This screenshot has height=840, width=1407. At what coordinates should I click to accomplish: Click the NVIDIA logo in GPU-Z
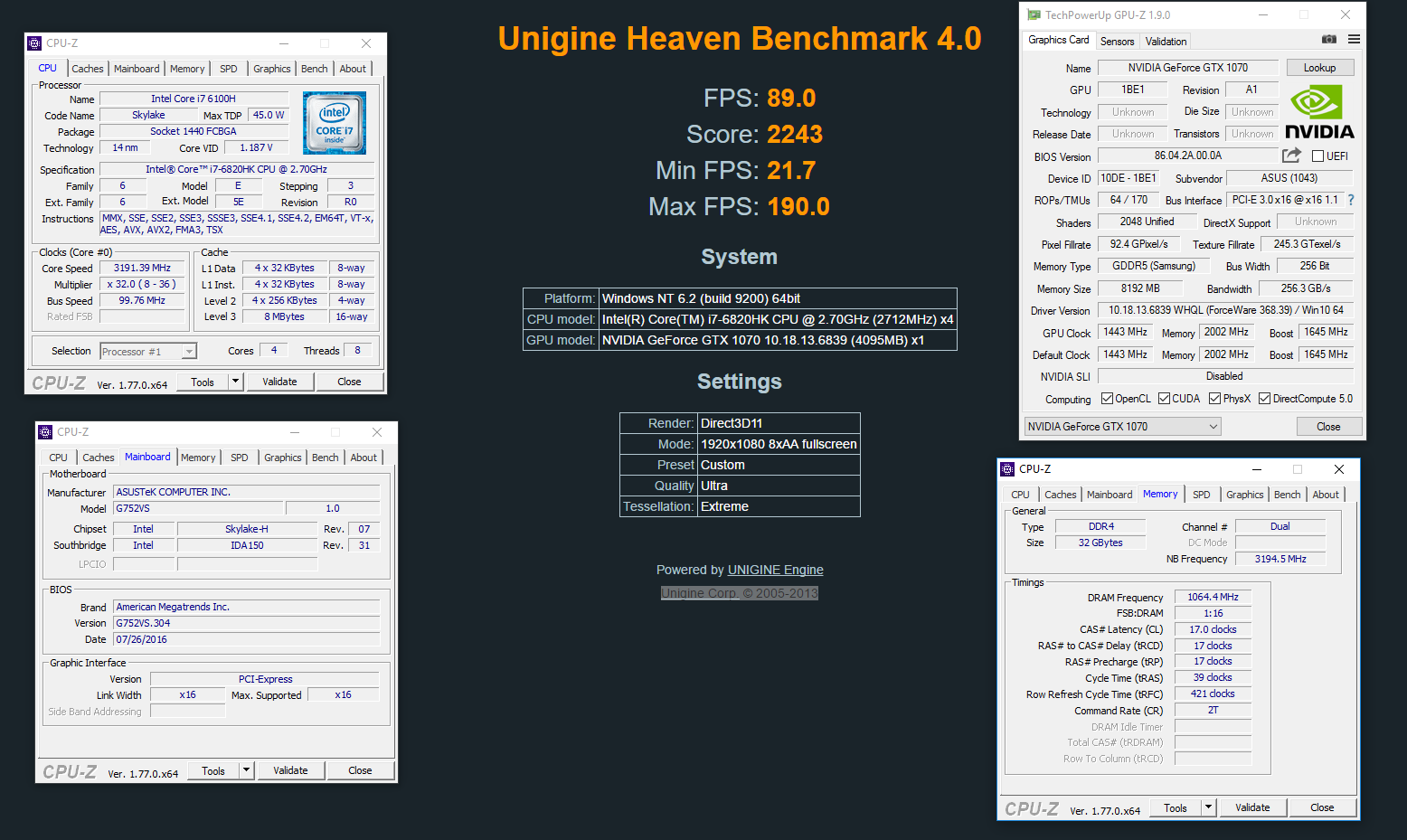tap(1319, 112)
